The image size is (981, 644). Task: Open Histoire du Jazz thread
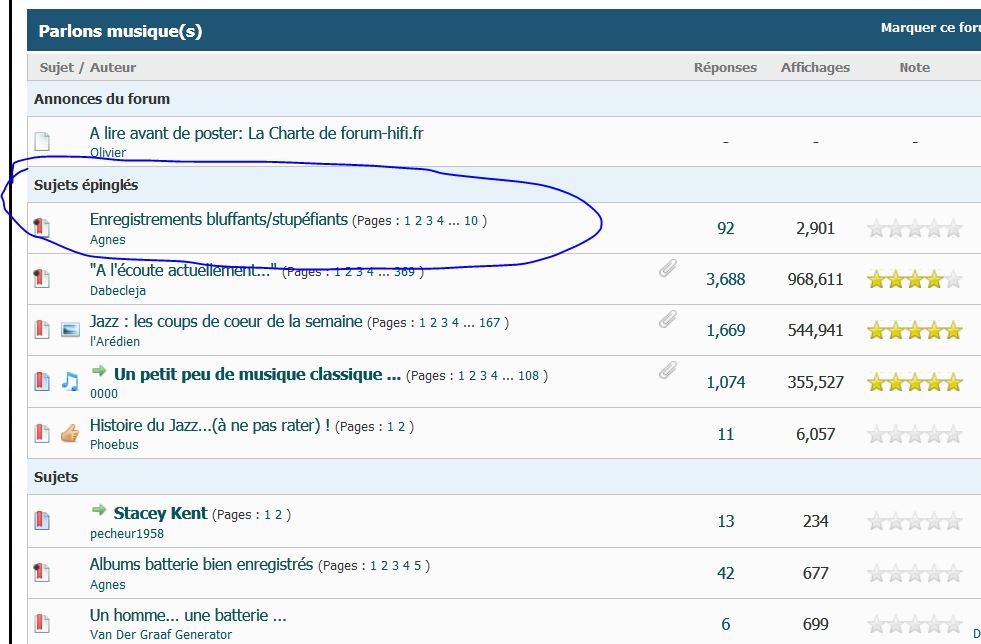pyautogui.click(x=210, y=426)
